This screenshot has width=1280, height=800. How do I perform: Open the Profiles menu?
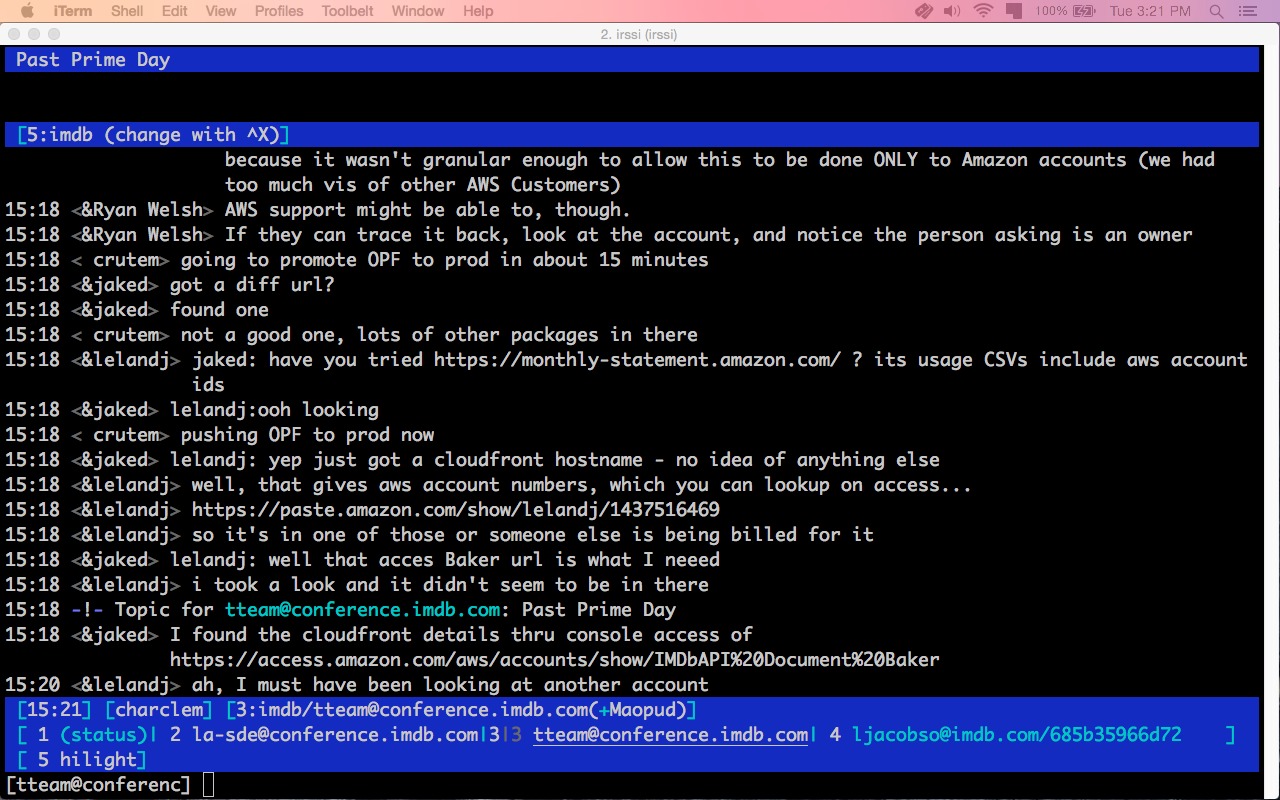coord(279,11)
